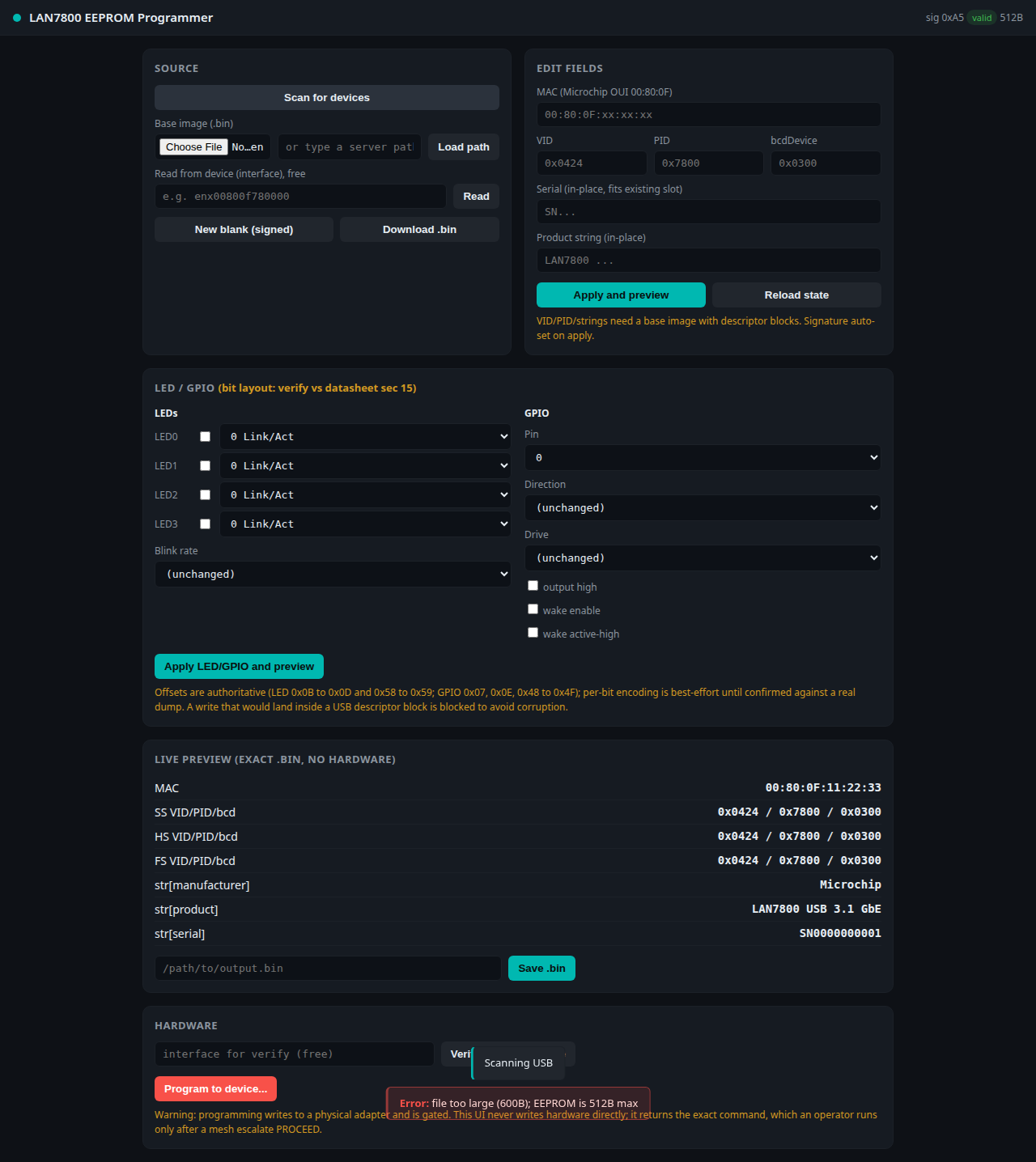This screenshot has width=1036, height=1162.
Task: Click the datasheet sec 15 warning text
Action: pyautogui.click(x=317, y=388)
